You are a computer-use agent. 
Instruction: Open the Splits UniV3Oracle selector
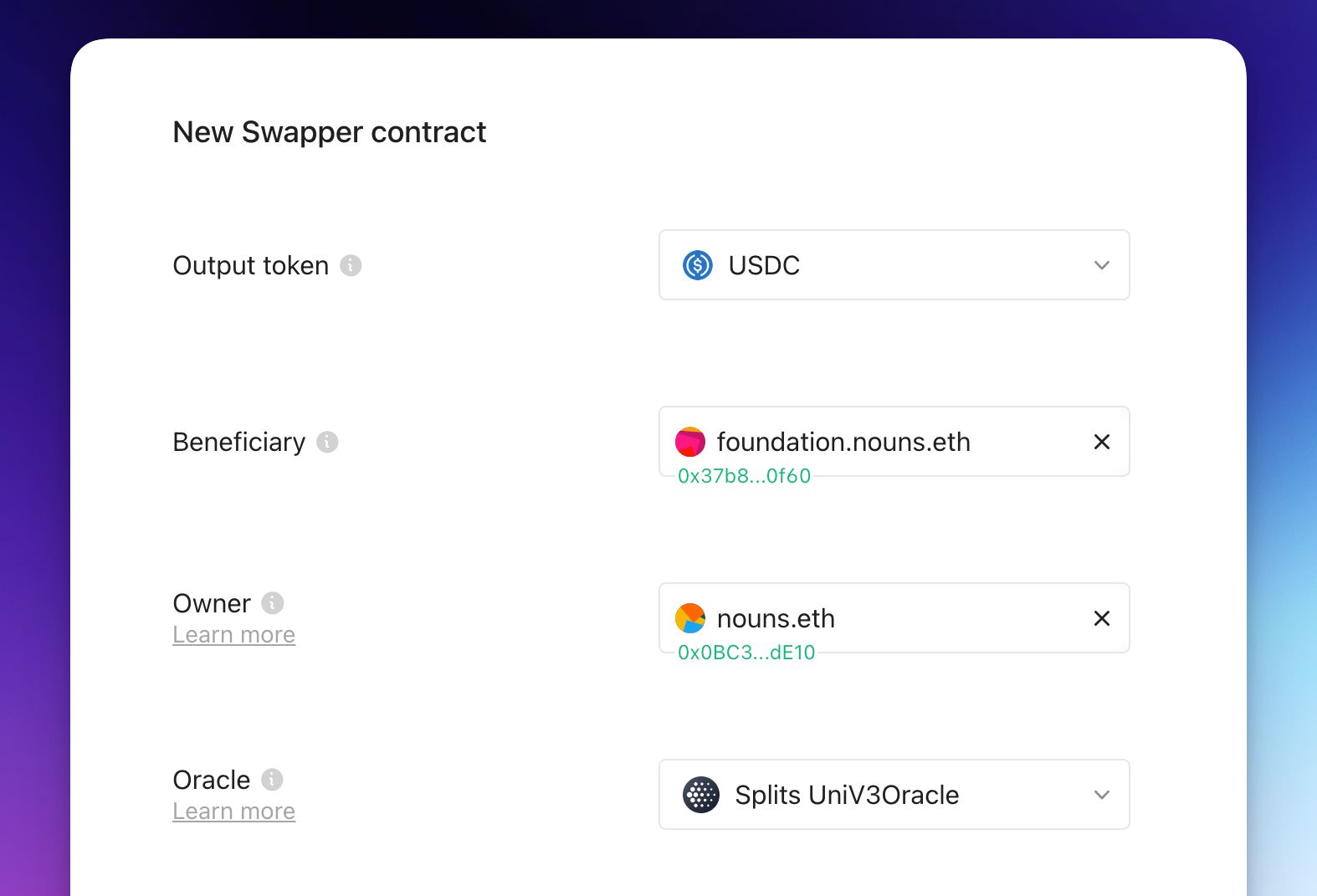pos(894,795)
